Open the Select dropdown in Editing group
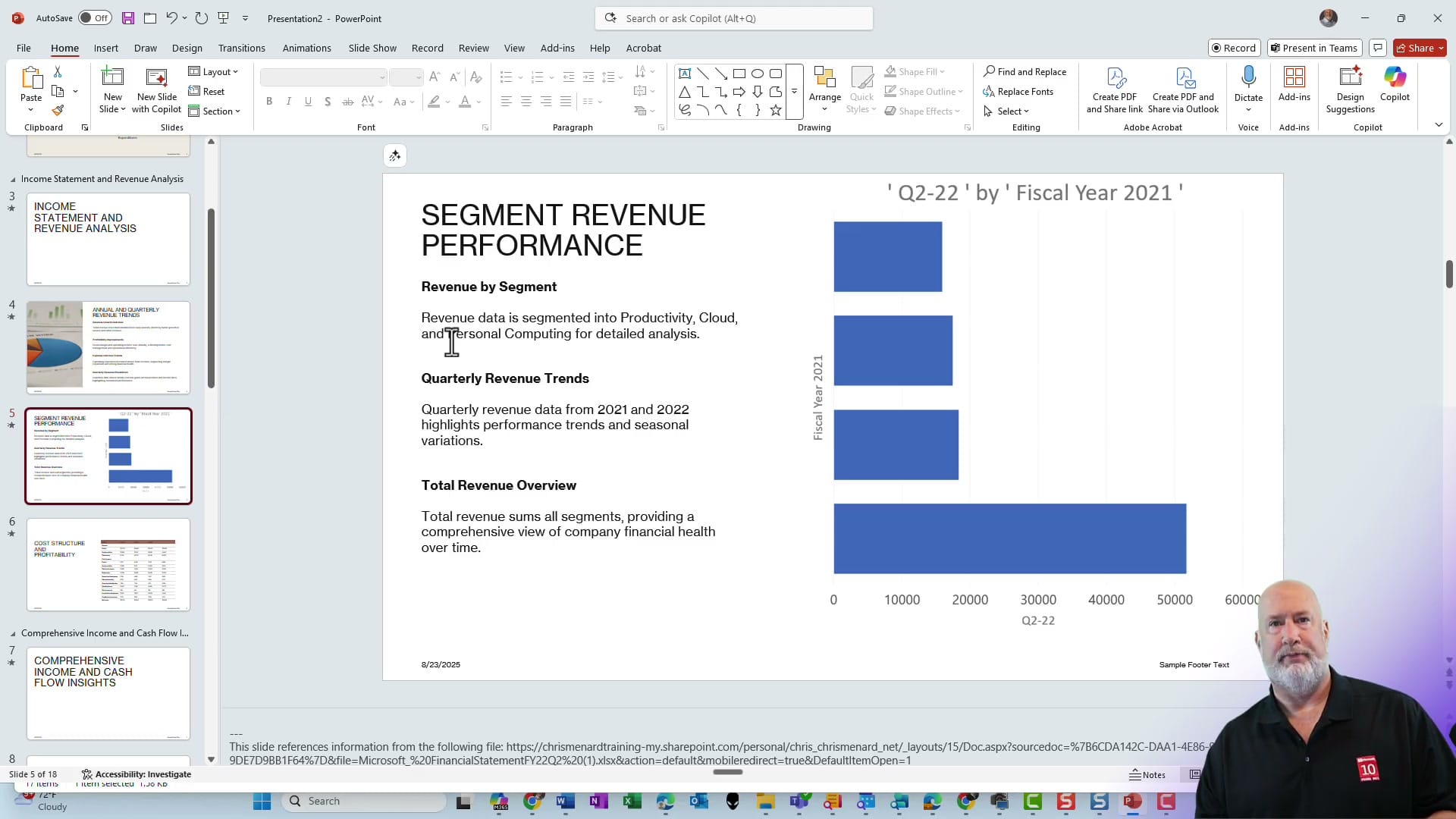Viewport: 1456px width, 819px height. click(1012, 111)
